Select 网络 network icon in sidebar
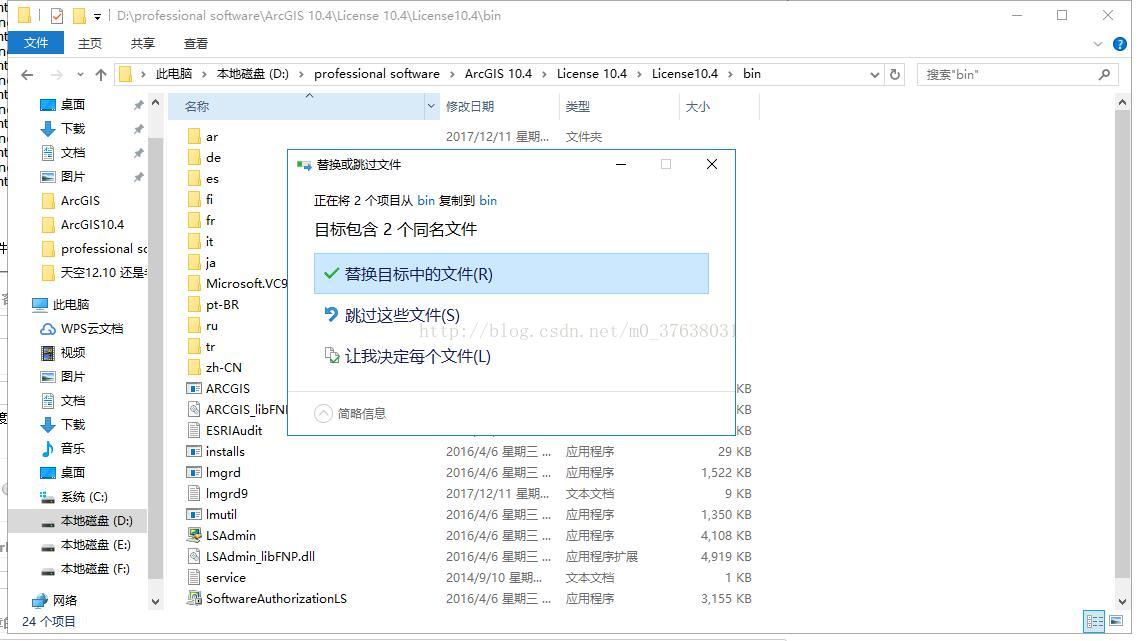Image resolution: width=1139 pixels, height=641 pixels. coord(40,600)
